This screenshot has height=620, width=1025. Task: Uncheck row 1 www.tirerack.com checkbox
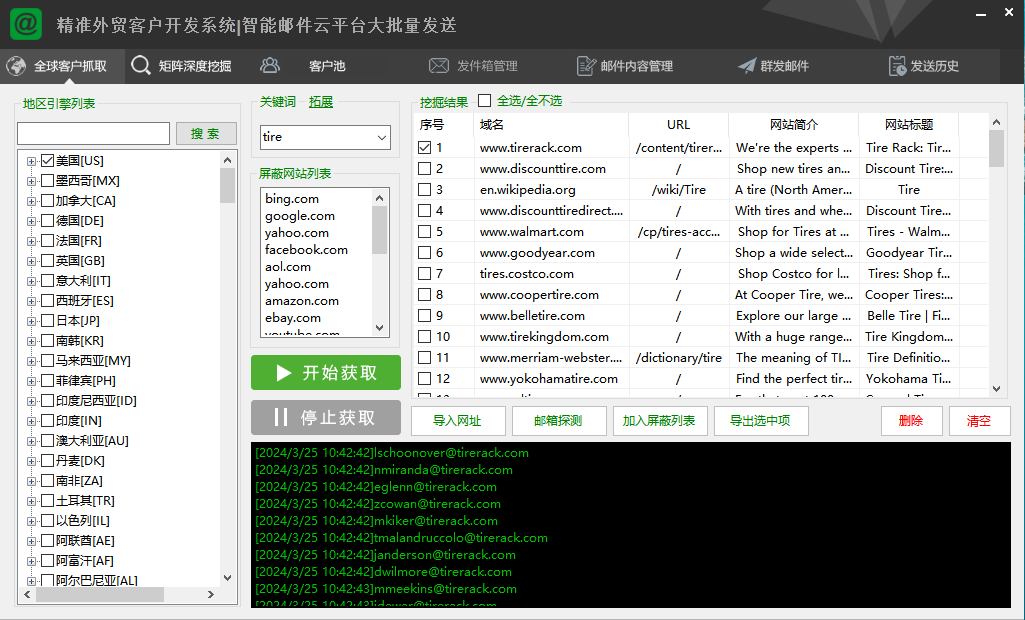(x=424, y=148)
